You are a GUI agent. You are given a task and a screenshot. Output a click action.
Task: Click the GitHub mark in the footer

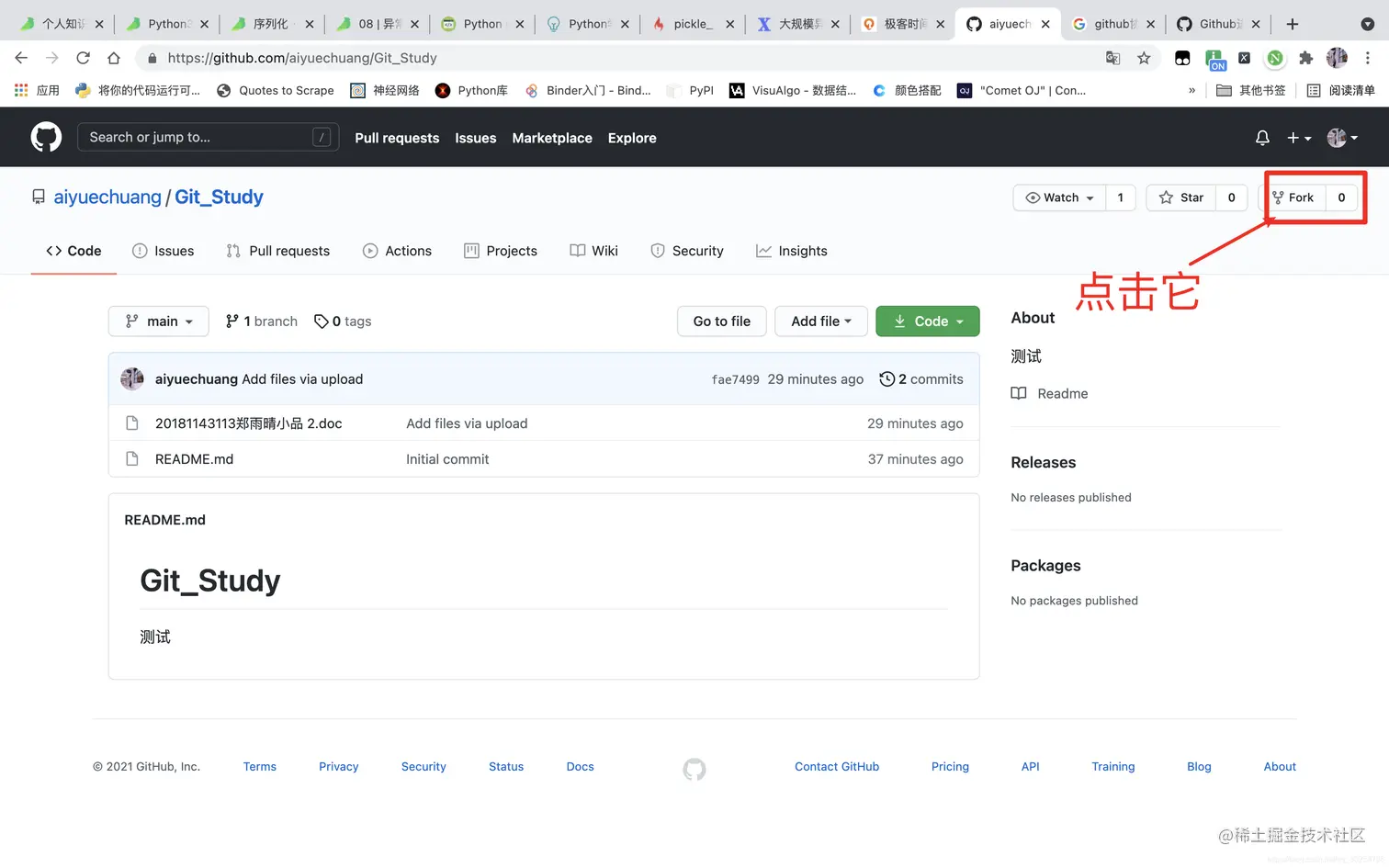point(694,769)
